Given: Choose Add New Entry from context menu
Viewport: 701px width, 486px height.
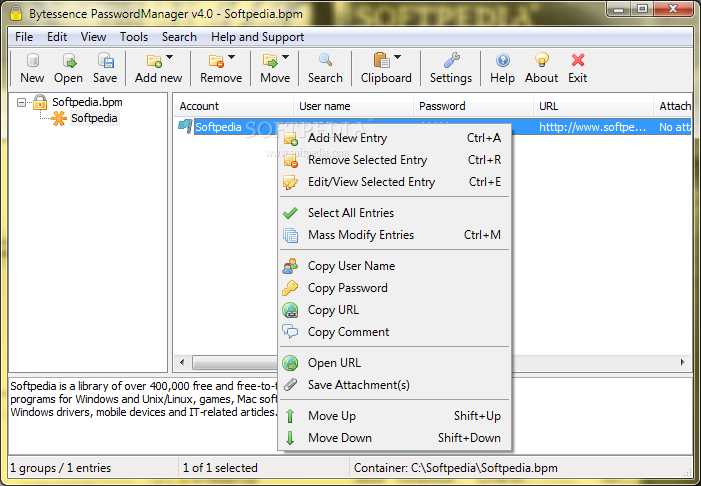Looking at the screenshot, I should tap(394, 138).
